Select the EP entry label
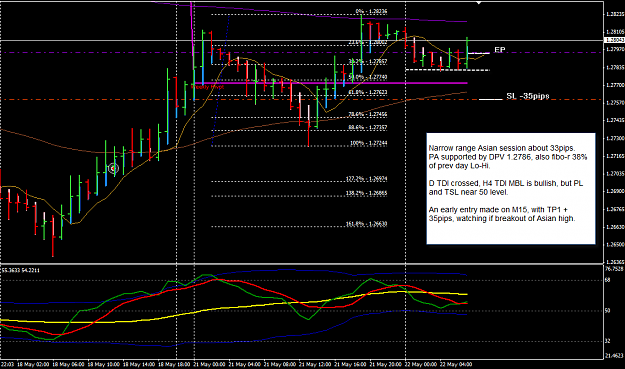The height and width of the screenshot is (369, 625). [x=500, y=50]
